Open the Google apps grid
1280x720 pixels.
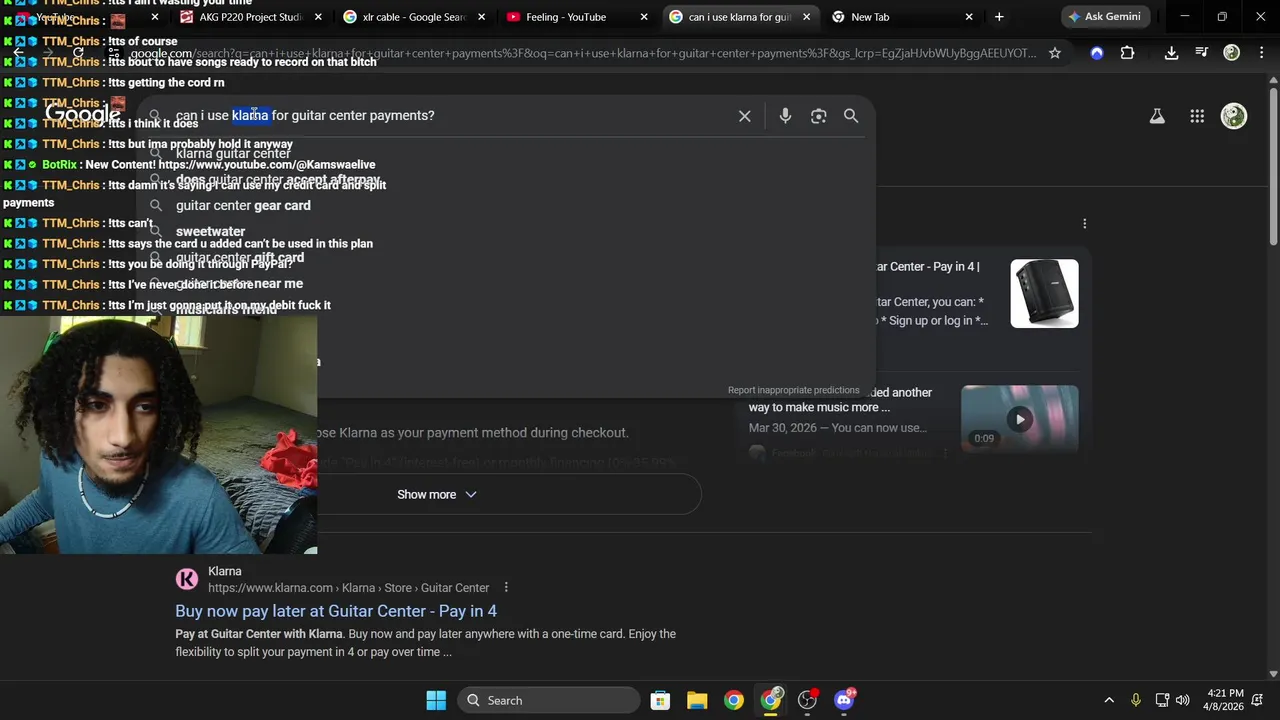(1197, 116)
